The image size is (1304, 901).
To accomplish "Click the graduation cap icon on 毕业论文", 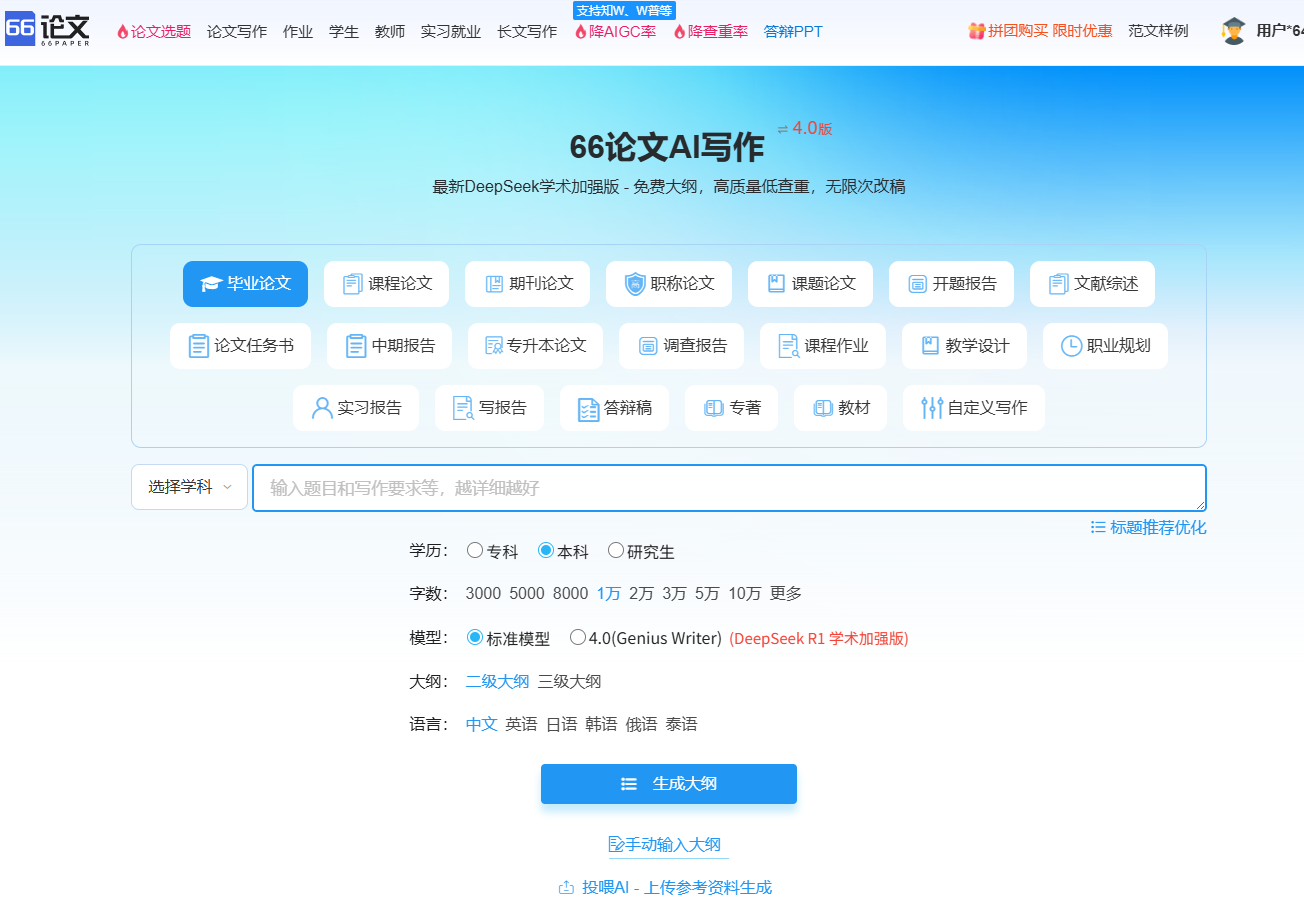I will point(210,284).
